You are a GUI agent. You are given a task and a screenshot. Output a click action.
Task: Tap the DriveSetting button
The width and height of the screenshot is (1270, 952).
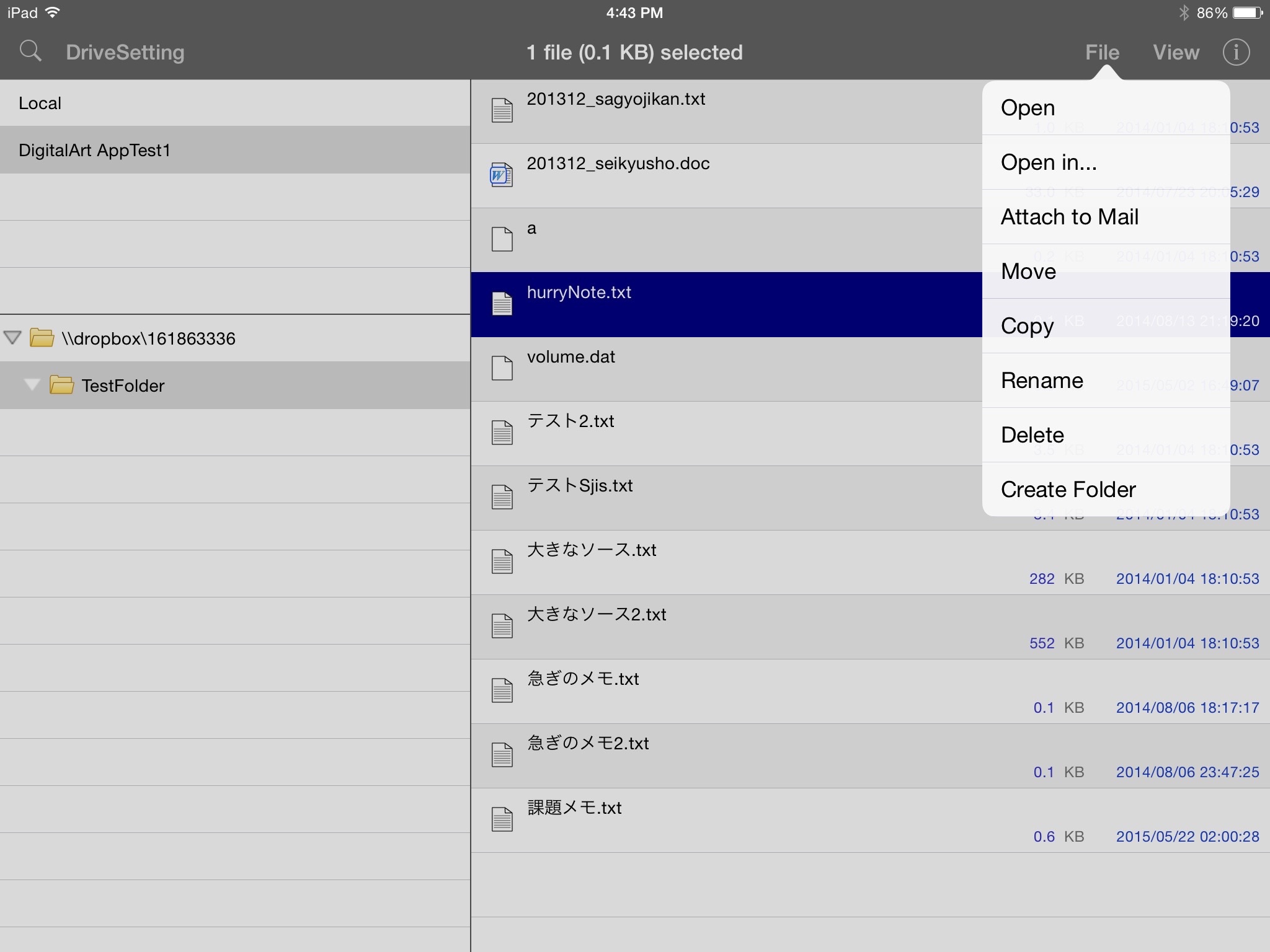tap(125, 52)
